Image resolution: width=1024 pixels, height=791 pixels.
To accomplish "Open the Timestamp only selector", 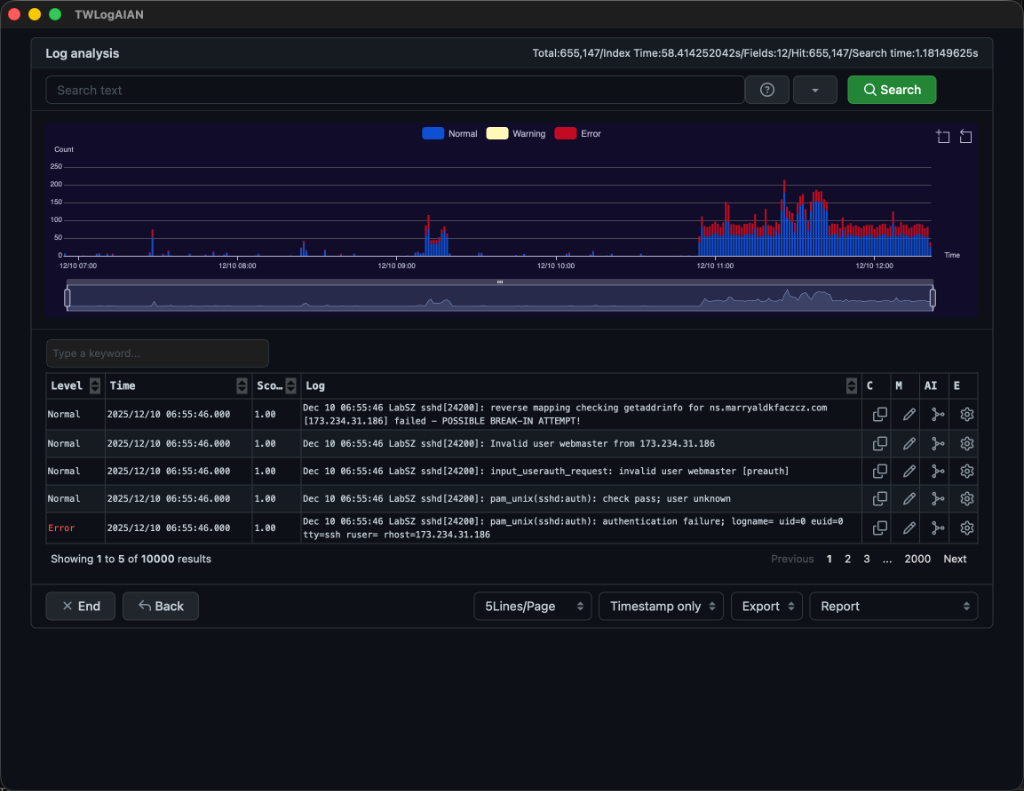I will 661,606.
